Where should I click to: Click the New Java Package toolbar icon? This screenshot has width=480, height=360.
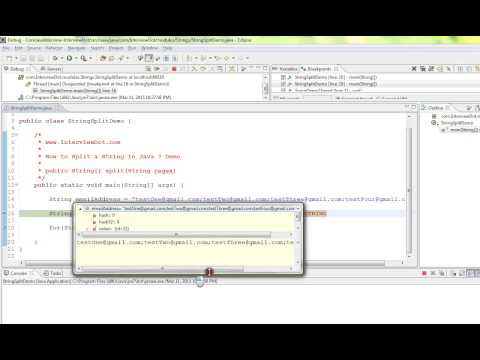[x=103, y=58]
